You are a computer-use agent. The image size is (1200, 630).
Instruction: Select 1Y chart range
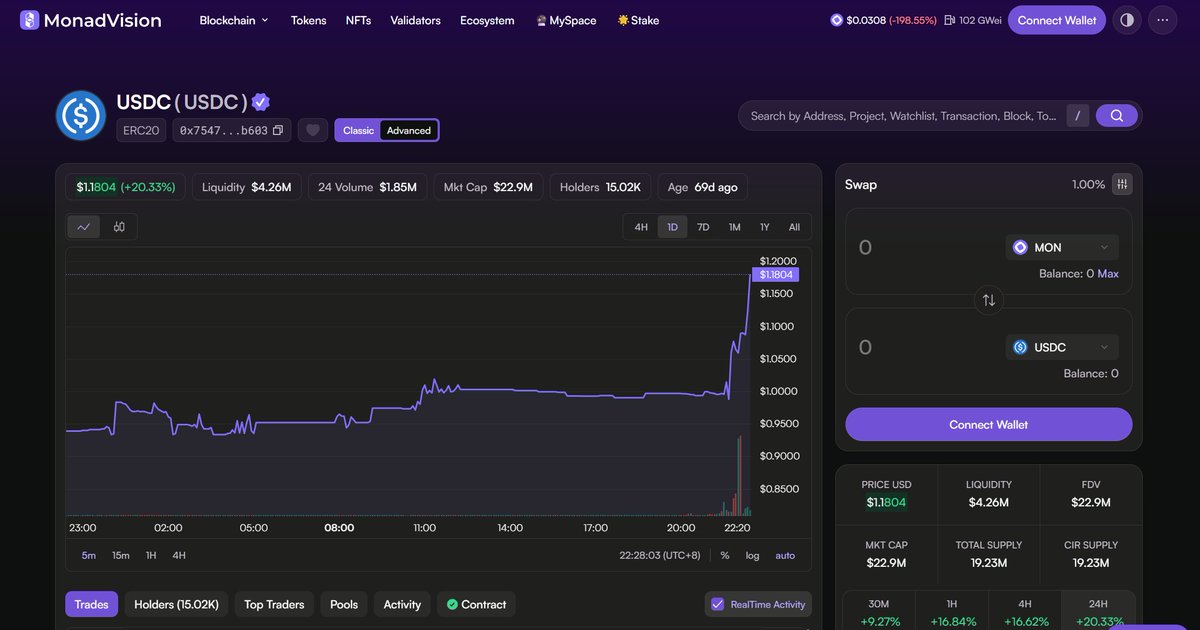pyautogui.click(x=764, y=227)
